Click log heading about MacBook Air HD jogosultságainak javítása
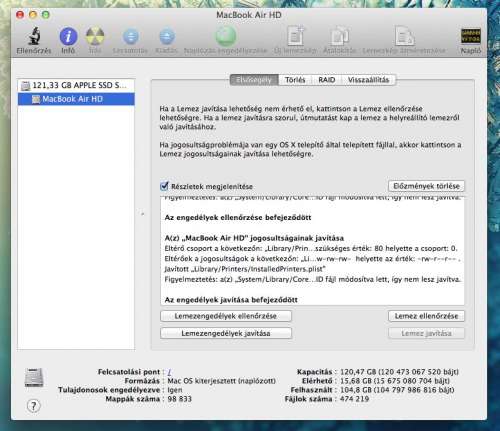Image resolution: width=500 pixels, height=431 pixels. pos(254,238)
